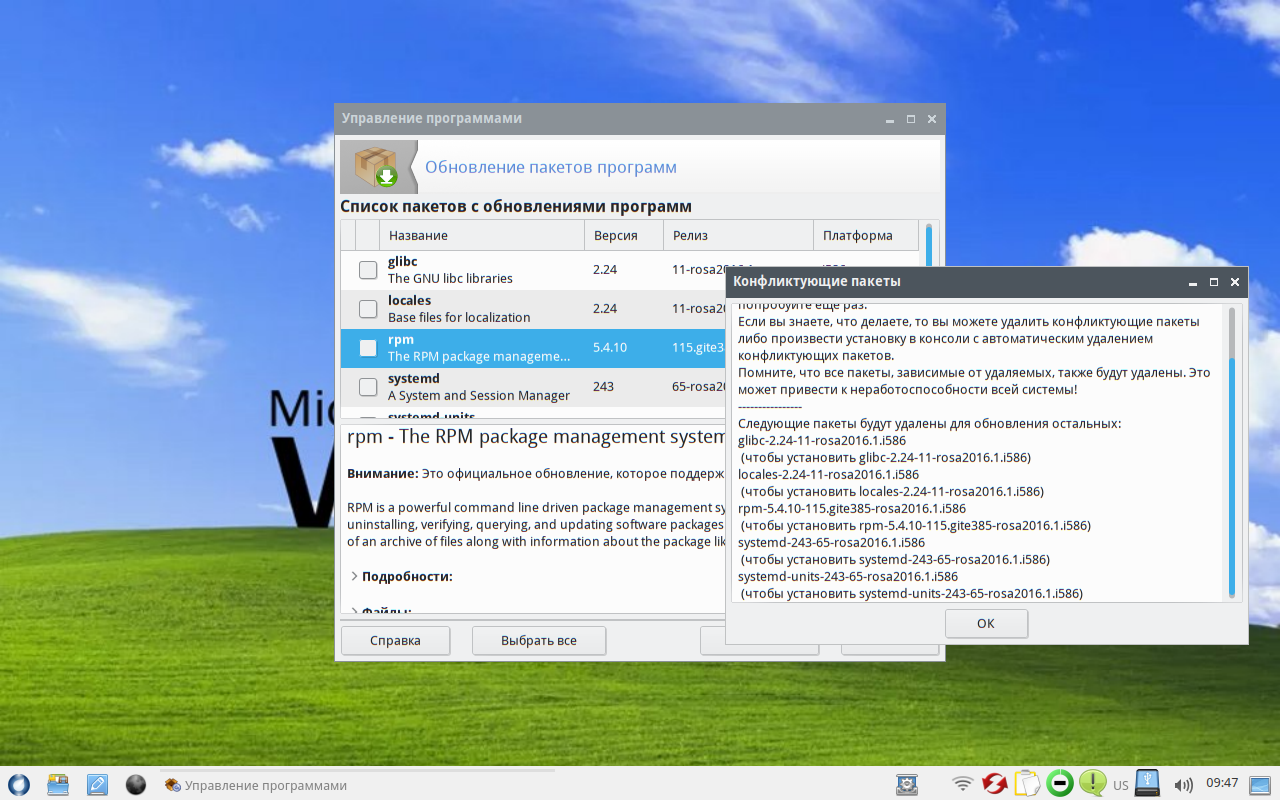Screen dimensions: 1280x800
Task: Click the systemd version 243 cell
Action: (x=603, y=387)
